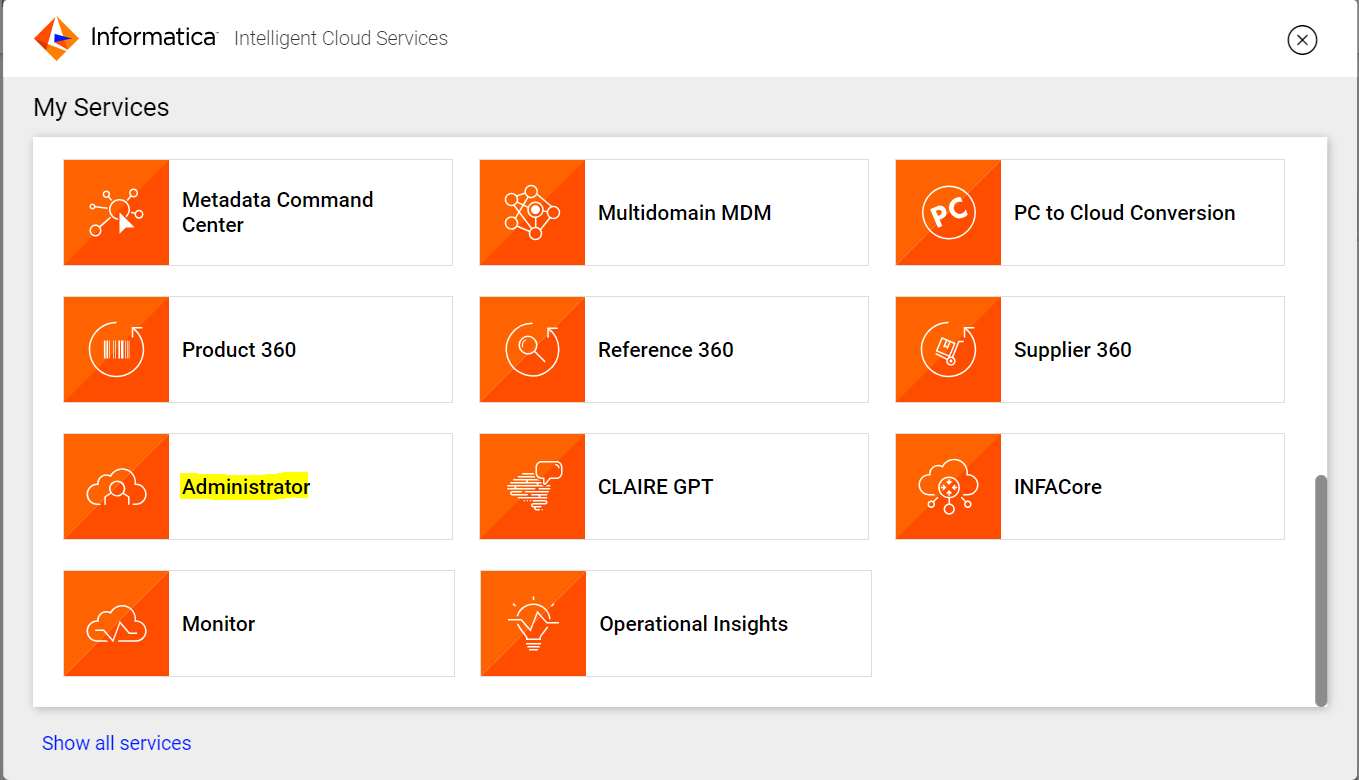Select the INFACore label
1359x780 pixels.
[1057, 487]
